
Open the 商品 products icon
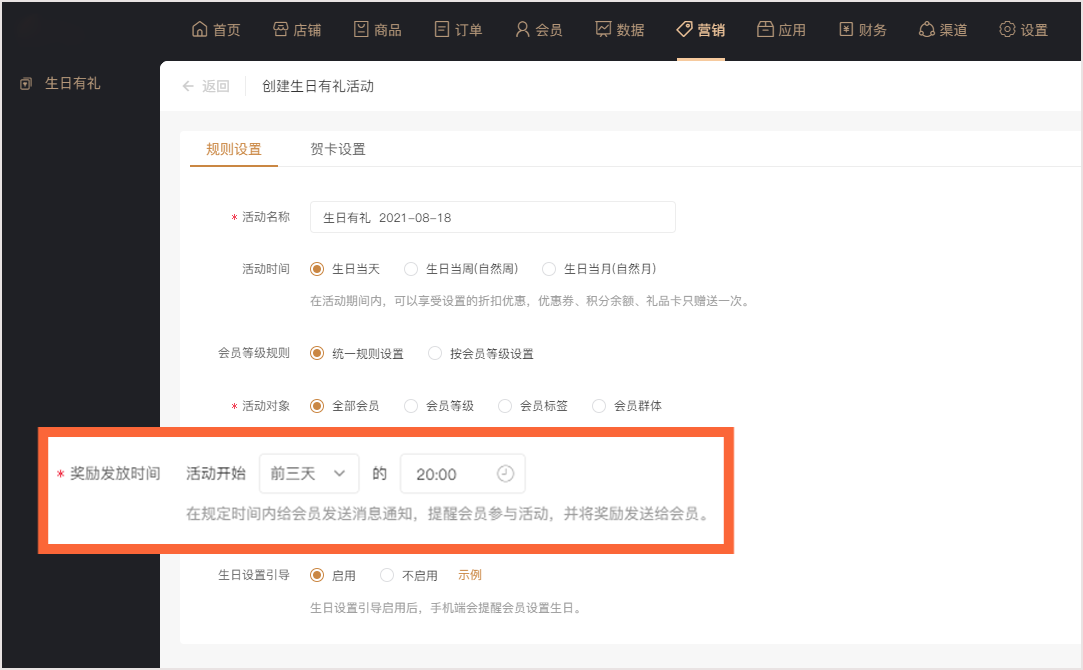[x=361, y=29]
